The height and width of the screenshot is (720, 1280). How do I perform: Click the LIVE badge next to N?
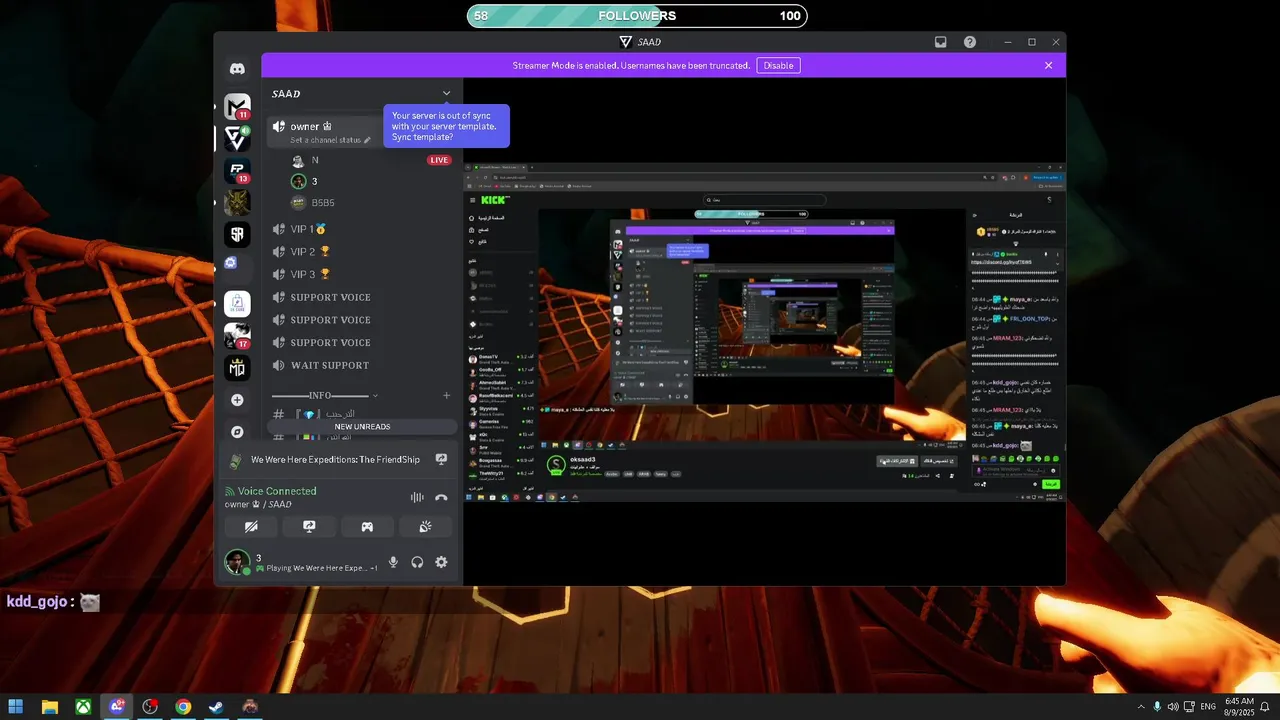point(439,160)
